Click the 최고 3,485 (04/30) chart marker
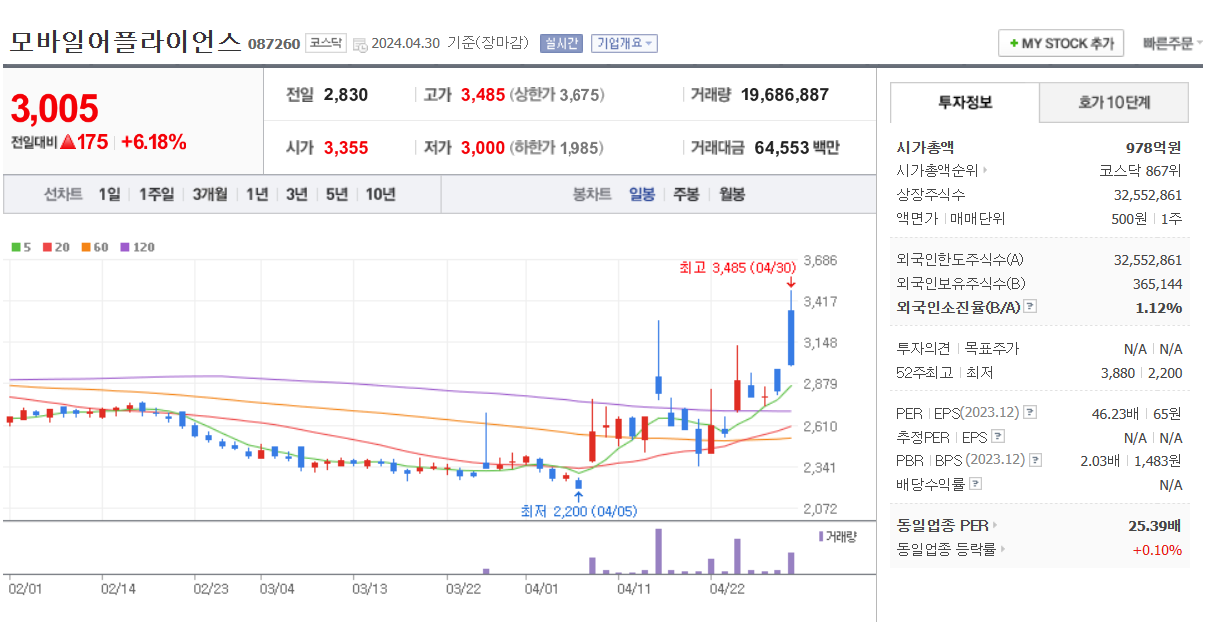 tap(736, 267)
